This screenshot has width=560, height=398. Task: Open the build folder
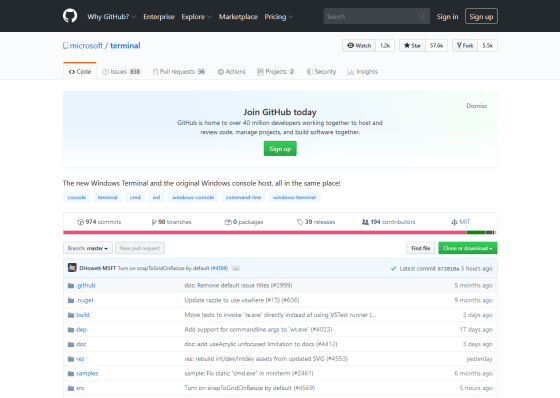point(82,315)
